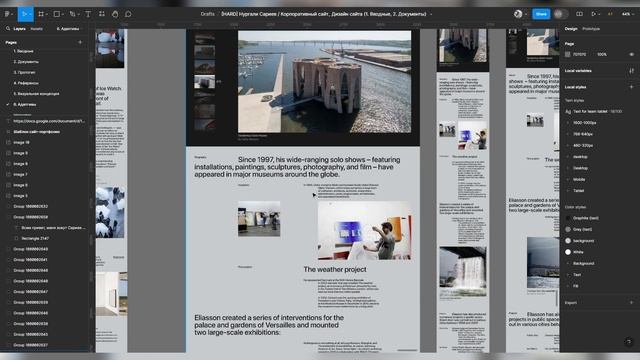This screenshot has height=360, width=640.
Task: Open Pen tool options chevron
Action: coord(79,14)
